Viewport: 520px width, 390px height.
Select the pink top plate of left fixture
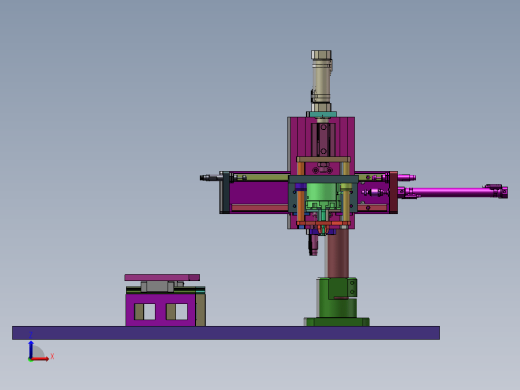162,277
